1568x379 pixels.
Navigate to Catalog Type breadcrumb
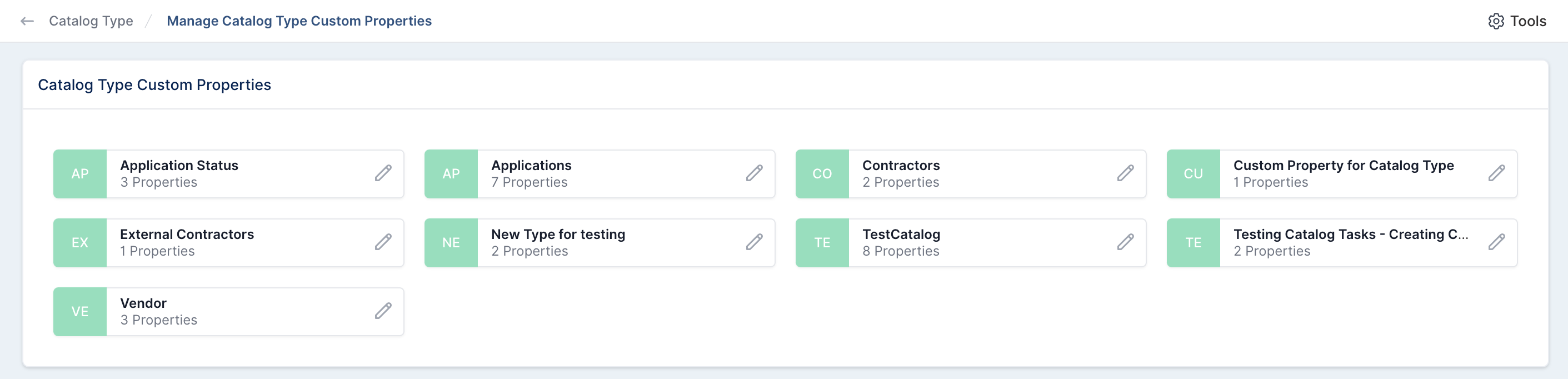pyautogui.click(x=91, y=21)
